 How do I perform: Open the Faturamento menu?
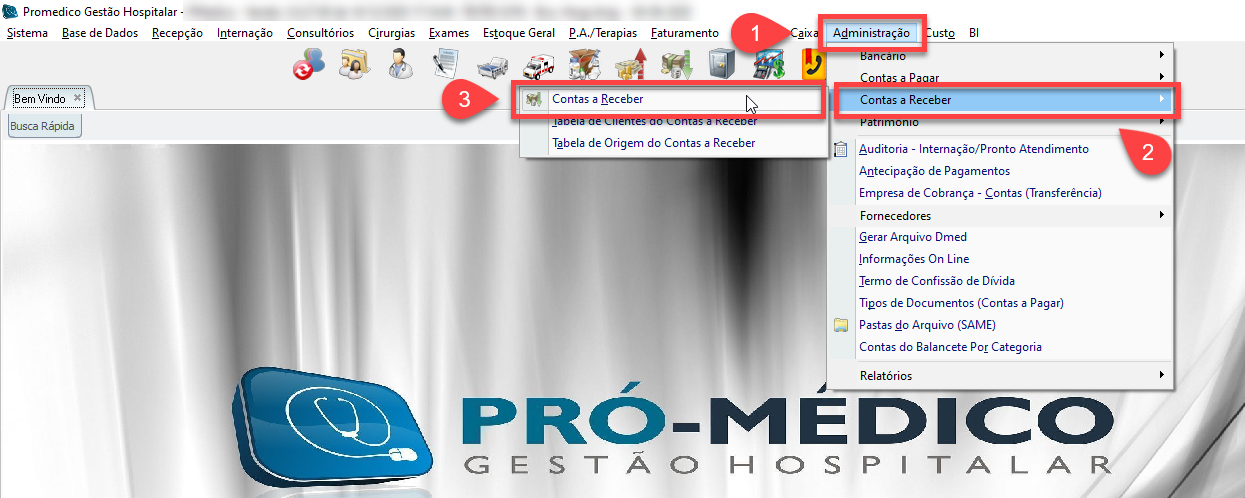tap(684, 33)
